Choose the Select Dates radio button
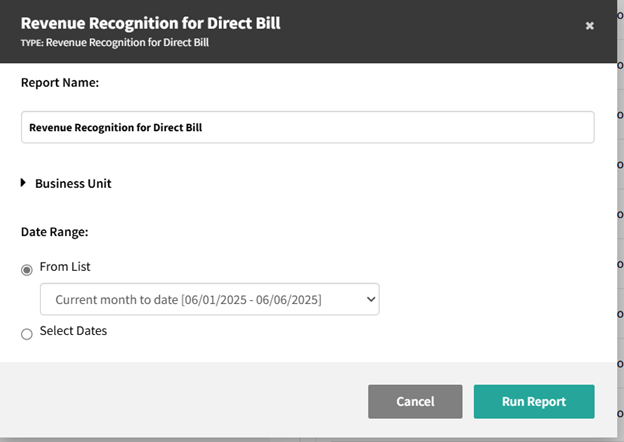624x442 pixels. click(x=27, y=334)
